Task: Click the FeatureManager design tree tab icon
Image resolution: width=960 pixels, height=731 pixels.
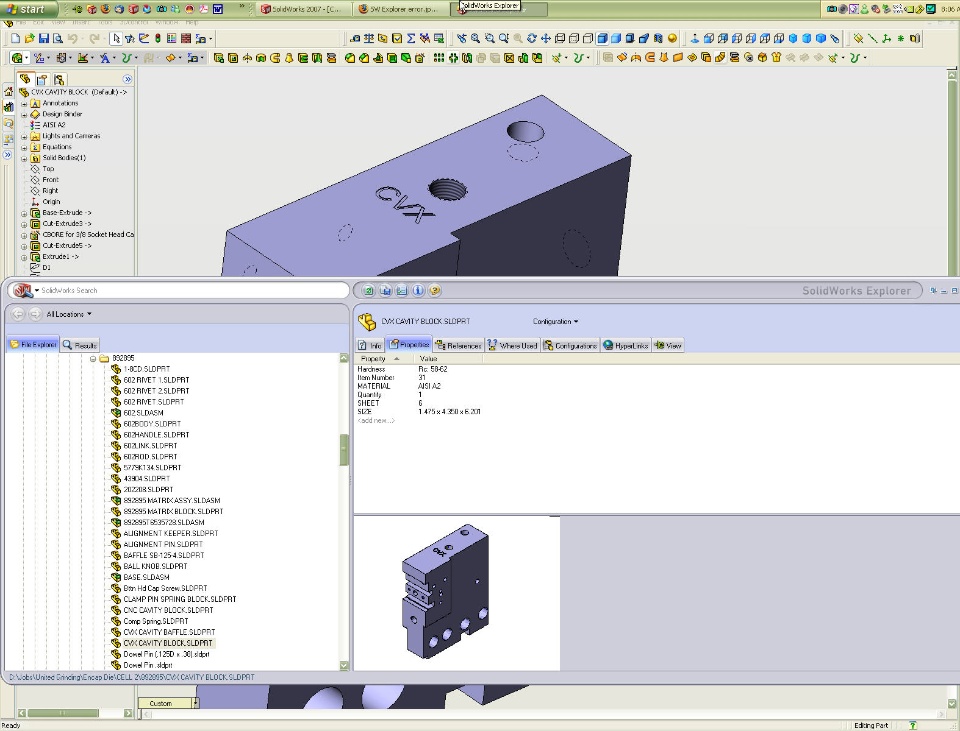Action: tap(24, 79)
